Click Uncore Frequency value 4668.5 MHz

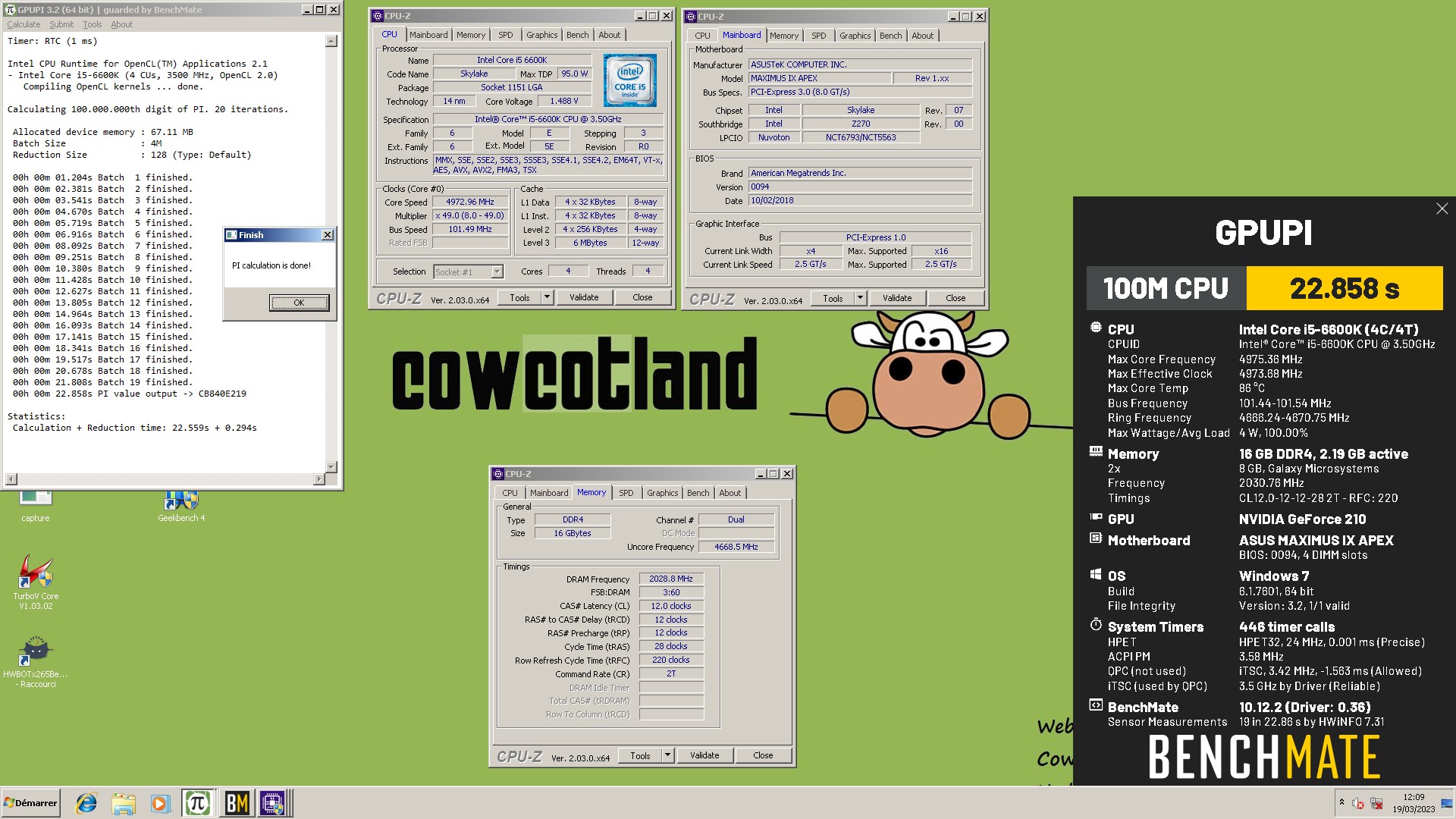click(736, 547)
